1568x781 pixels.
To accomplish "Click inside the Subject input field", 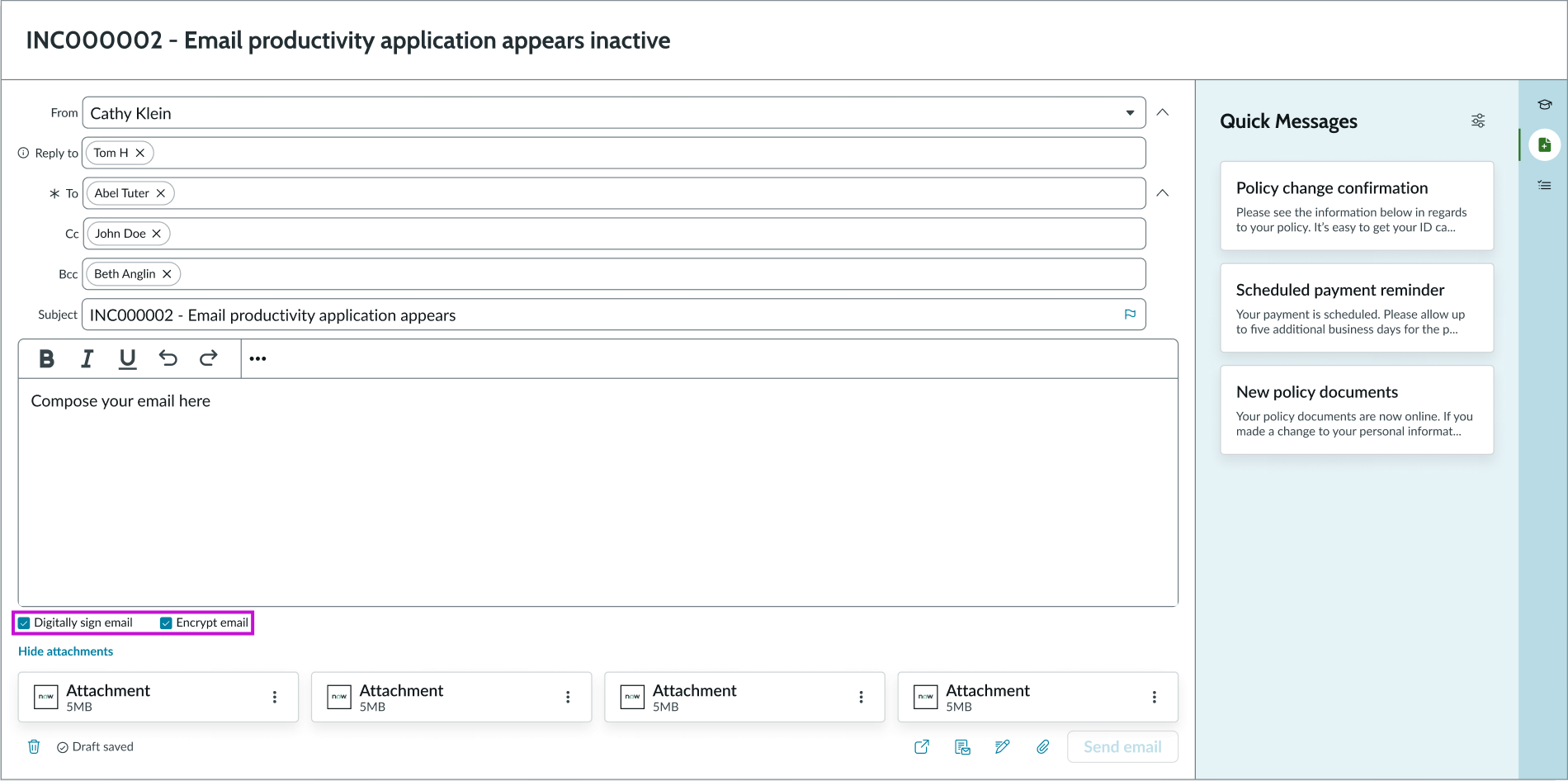I will (x=578, y=315).
